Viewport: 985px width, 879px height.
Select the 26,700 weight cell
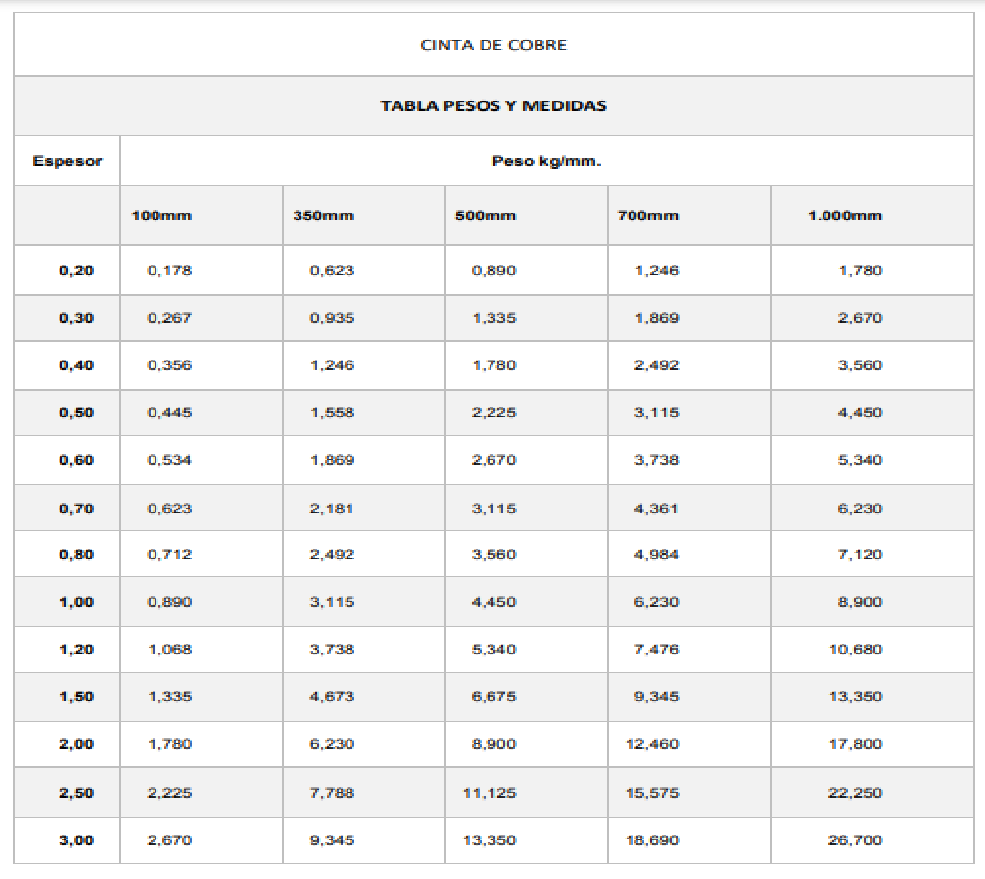[855, 840]
